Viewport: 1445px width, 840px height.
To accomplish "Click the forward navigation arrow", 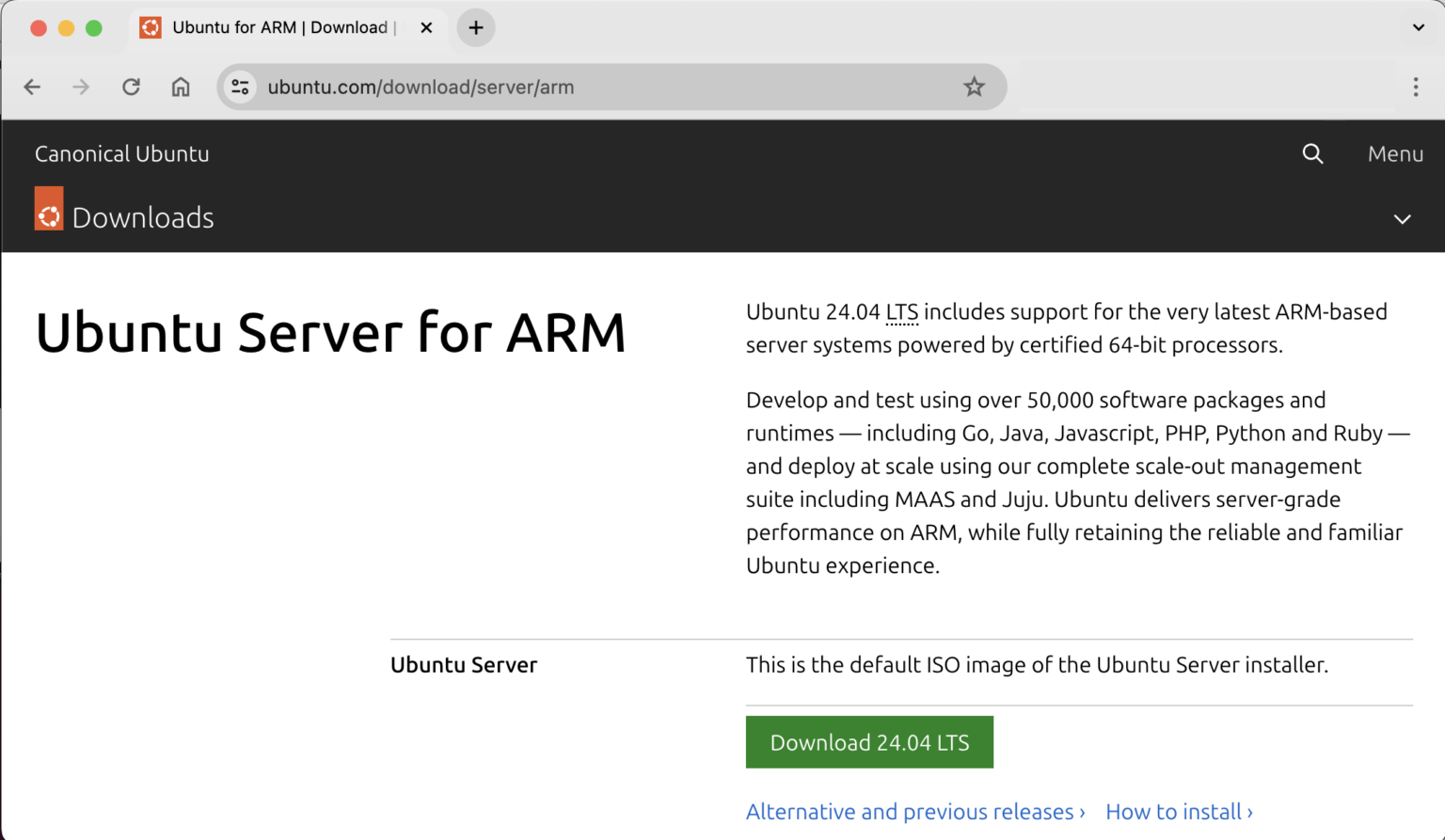I will pyautogui.click(x=82, y=87).
